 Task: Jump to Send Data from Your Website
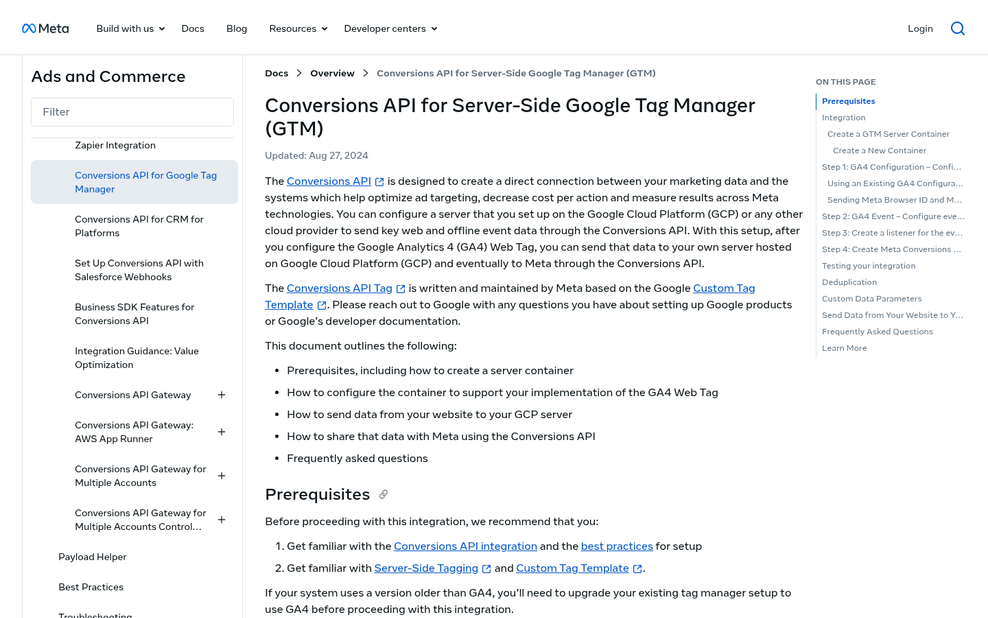(x=892, y=315)
